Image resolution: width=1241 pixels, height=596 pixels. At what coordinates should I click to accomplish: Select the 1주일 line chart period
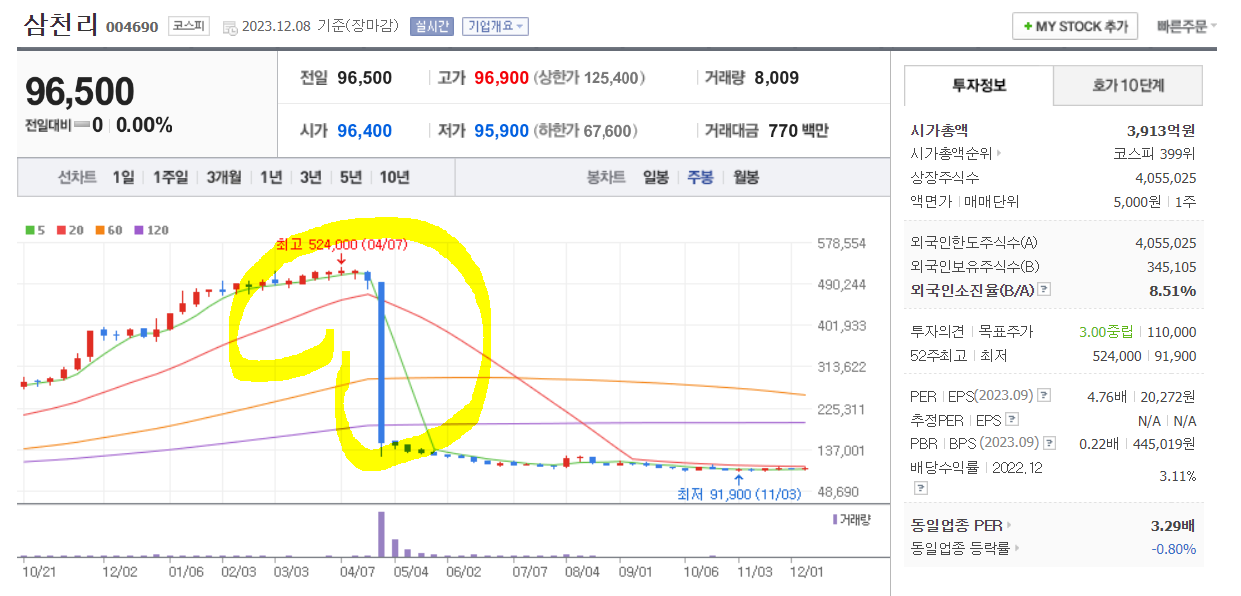(170, 177)
